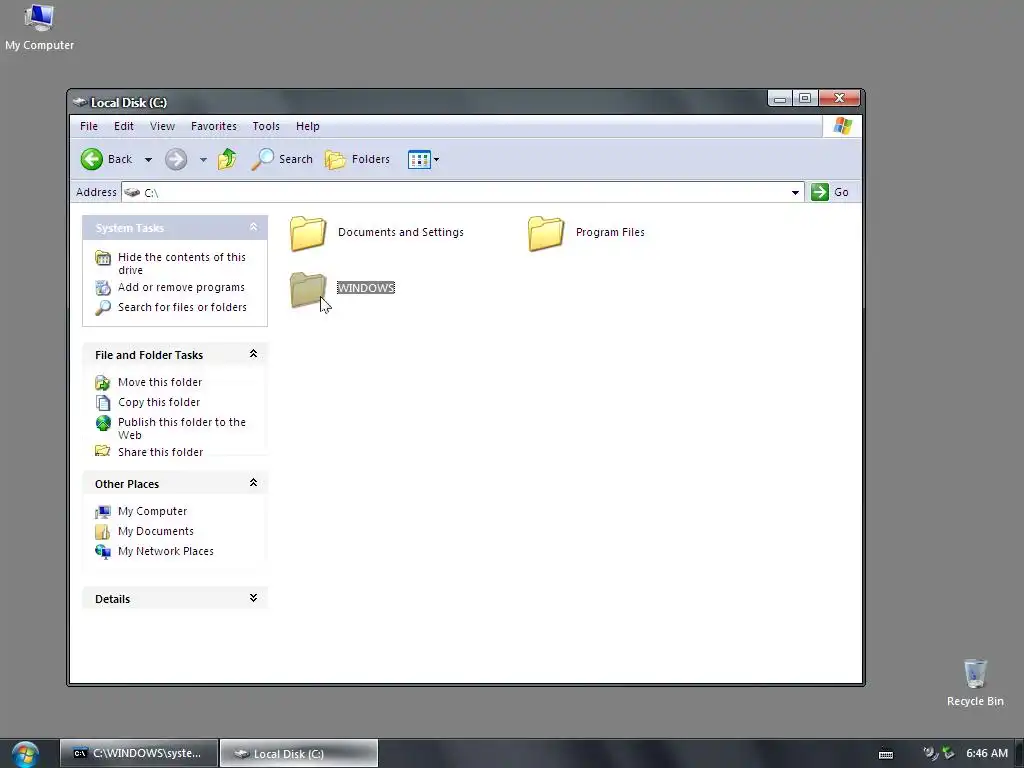Click the Publish to Web globe icon
Screen dimensions: 1024x768
(103, 423)
